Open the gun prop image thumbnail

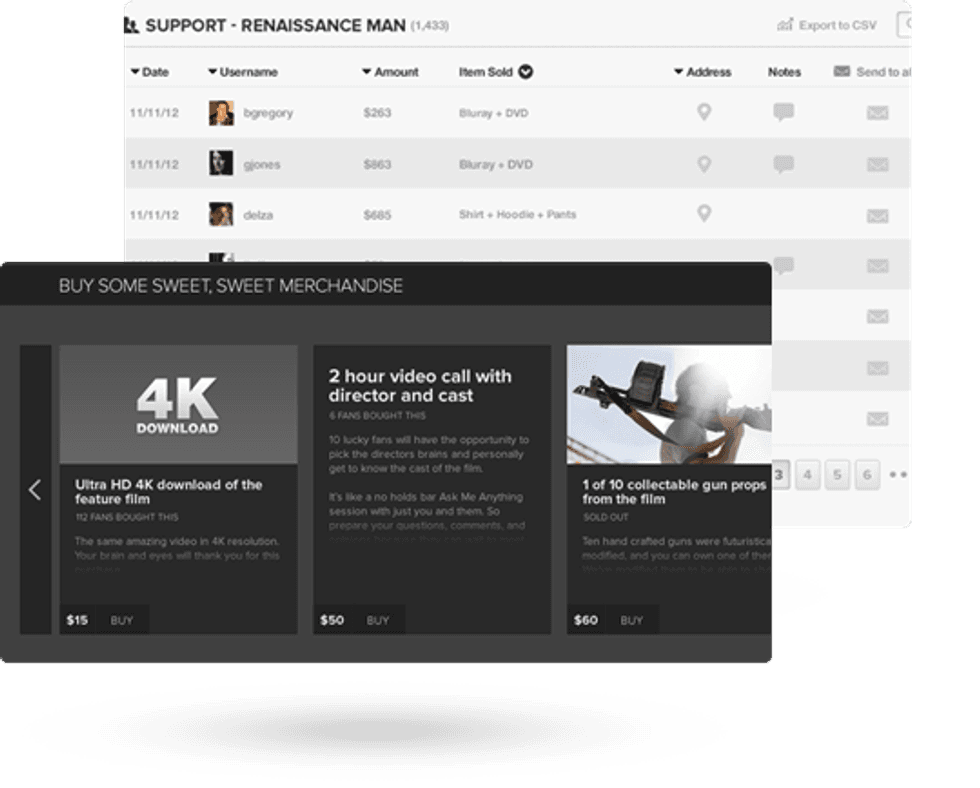tap(669, 404)
